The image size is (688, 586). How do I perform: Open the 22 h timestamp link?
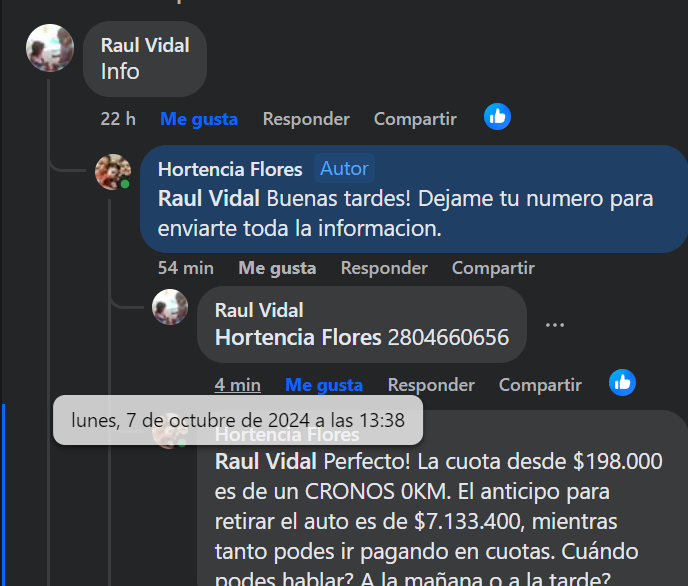(118, 119)
